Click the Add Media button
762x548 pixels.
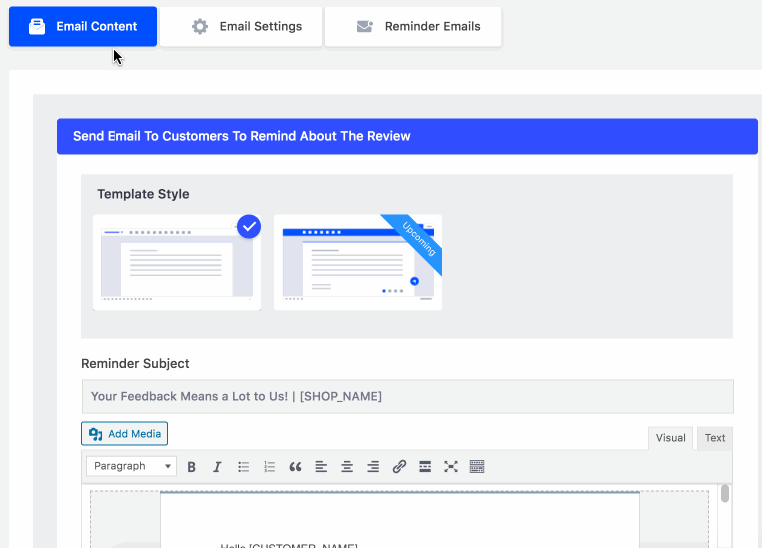[125, 434]
